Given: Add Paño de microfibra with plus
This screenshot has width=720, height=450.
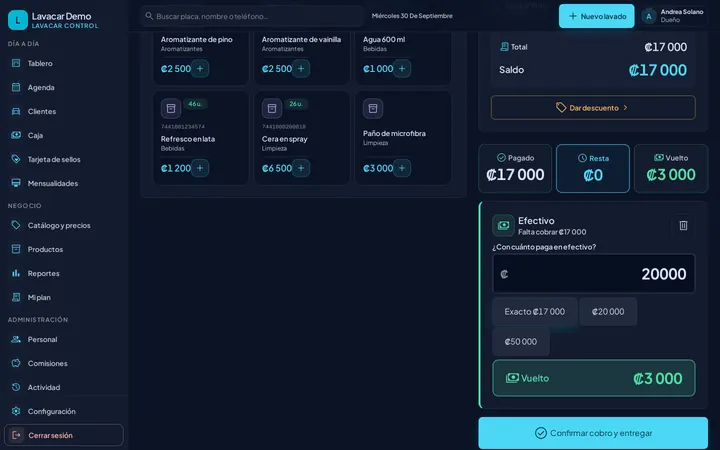Looking at the screenshot, I should 402,168.
